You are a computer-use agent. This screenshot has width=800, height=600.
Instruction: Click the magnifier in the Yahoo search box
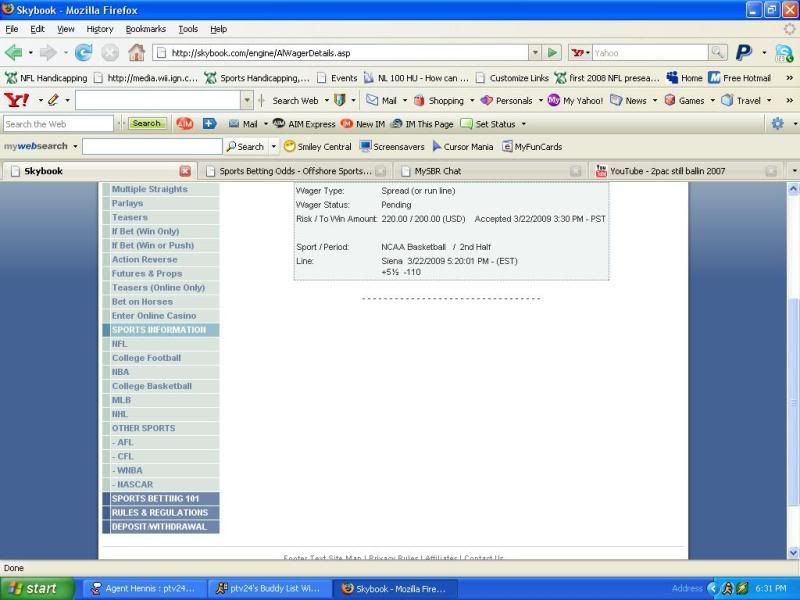coord(717,53)
